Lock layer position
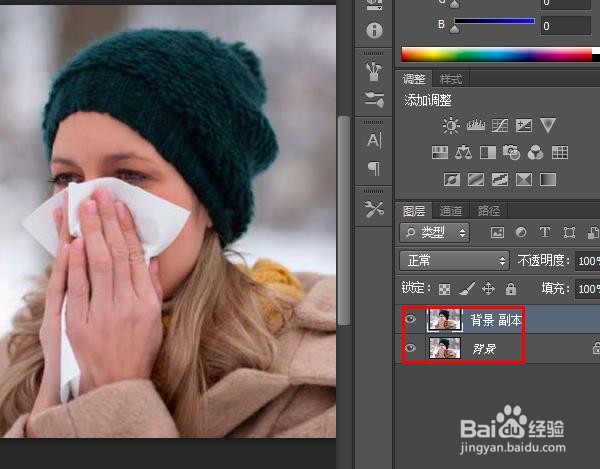This screenshot has height=469, width=600. coord(488,288)
